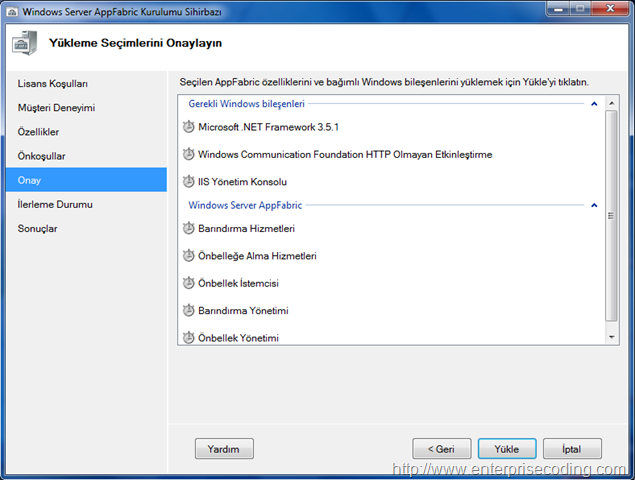The width and height of the screenshot is (635, 480).
Task: Click the component list scrollbar thumb
Action: [x=612, y=215]
